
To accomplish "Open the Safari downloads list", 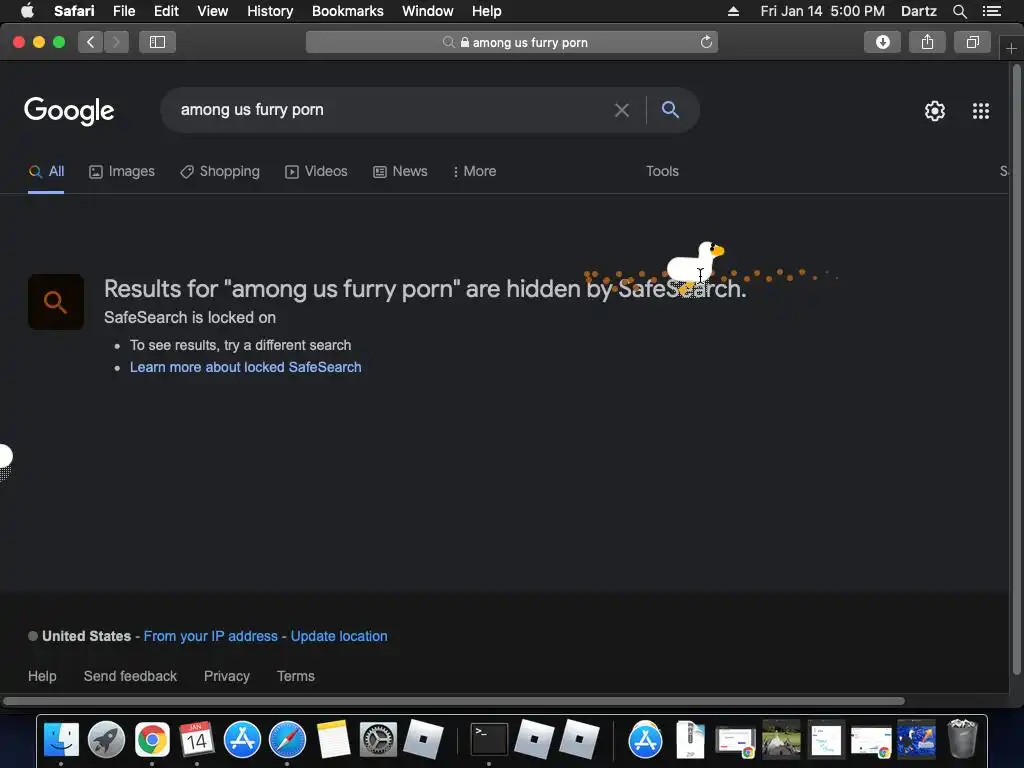I will click(882, 42).
